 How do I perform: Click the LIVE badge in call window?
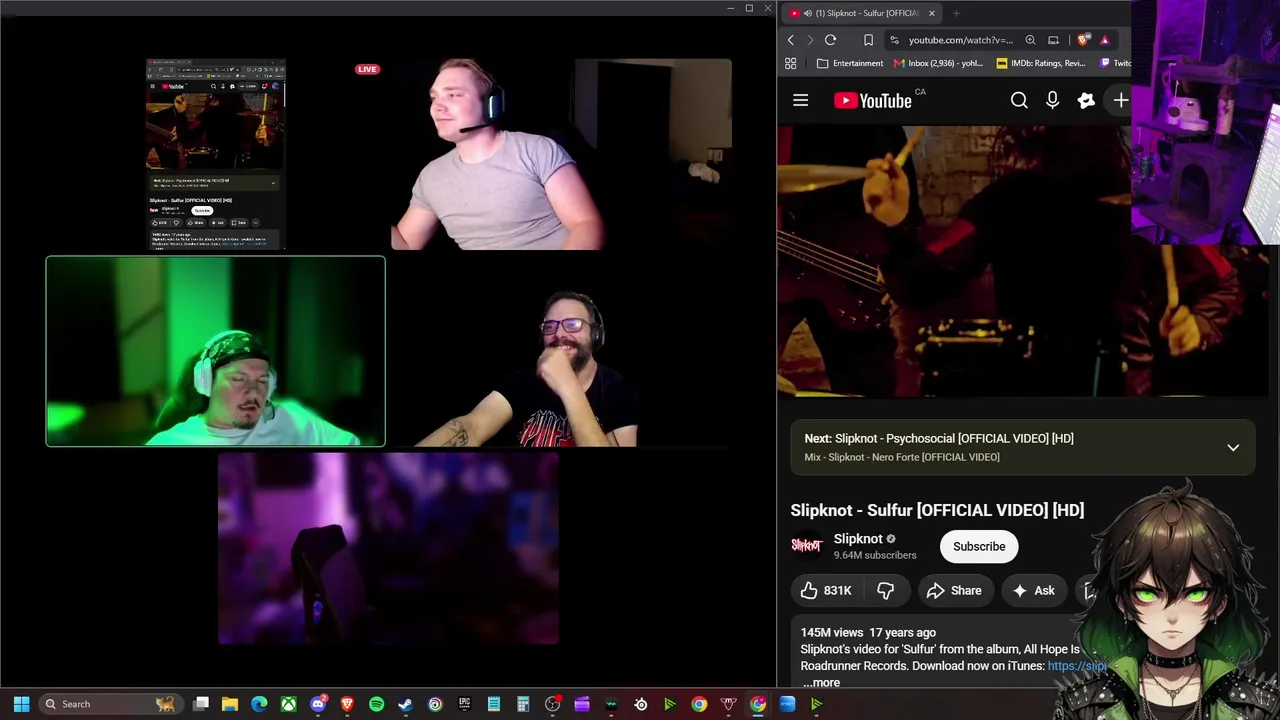(x=367, y=69)
